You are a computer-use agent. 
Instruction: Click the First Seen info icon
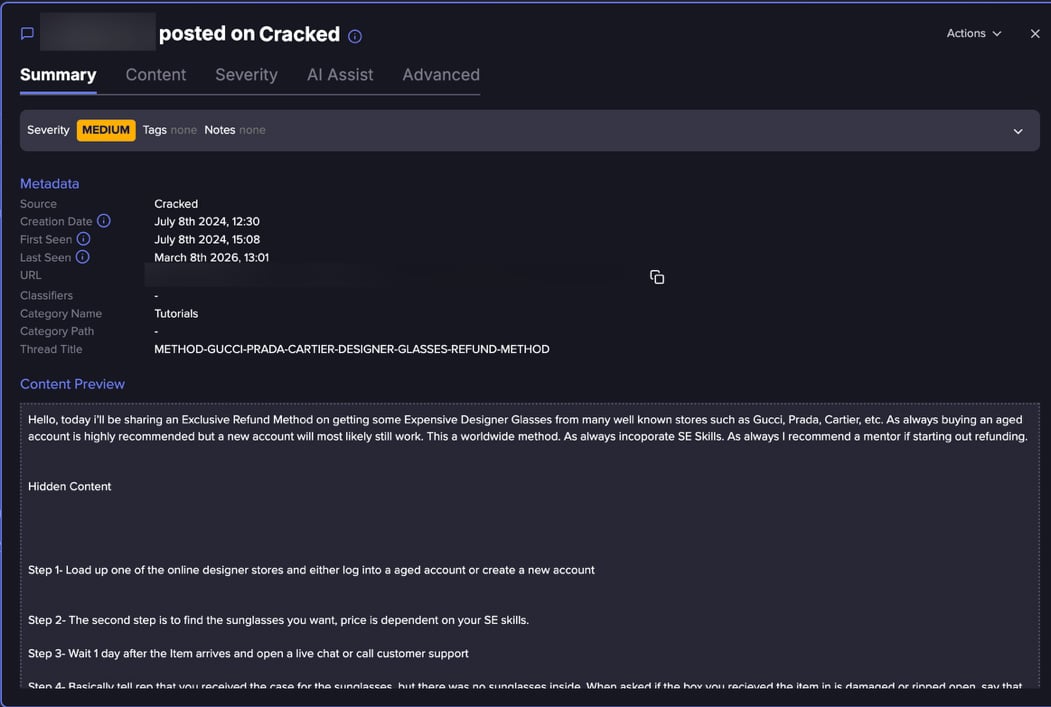pyautogui.click(x=84, y=239)
